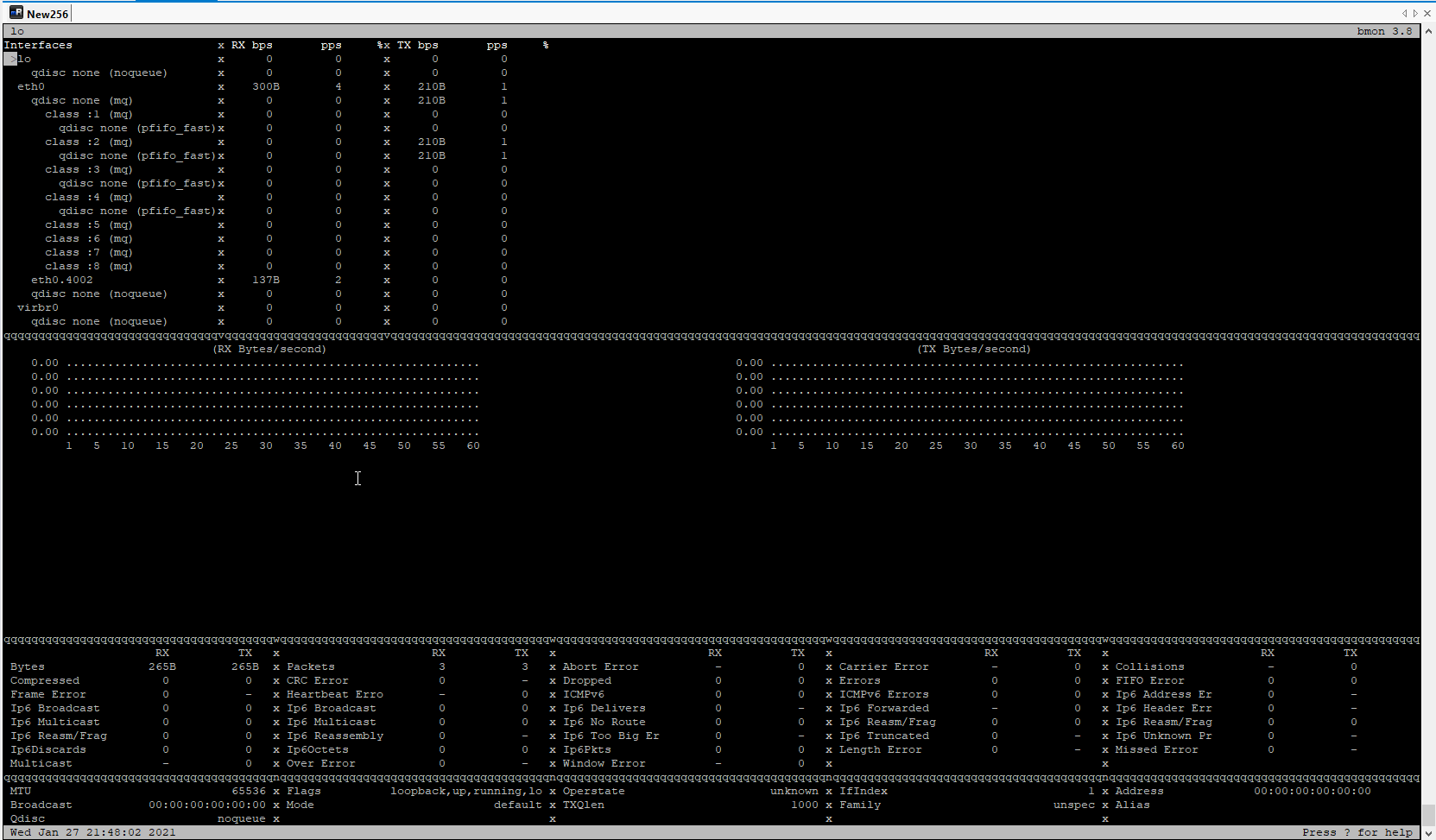The width and height of the screenshot is (1436, 840).
Task: Click the Ip6 Unknown Pr statistic label
Action: pyautogui.click(x=1164, y=736)
